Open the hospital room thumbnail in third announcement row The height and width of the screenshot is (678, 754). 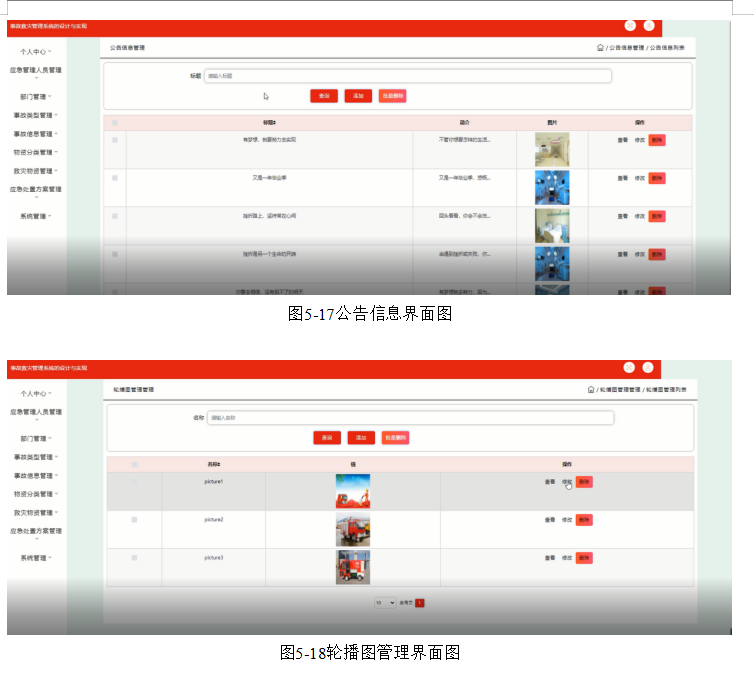pos(552,226)
